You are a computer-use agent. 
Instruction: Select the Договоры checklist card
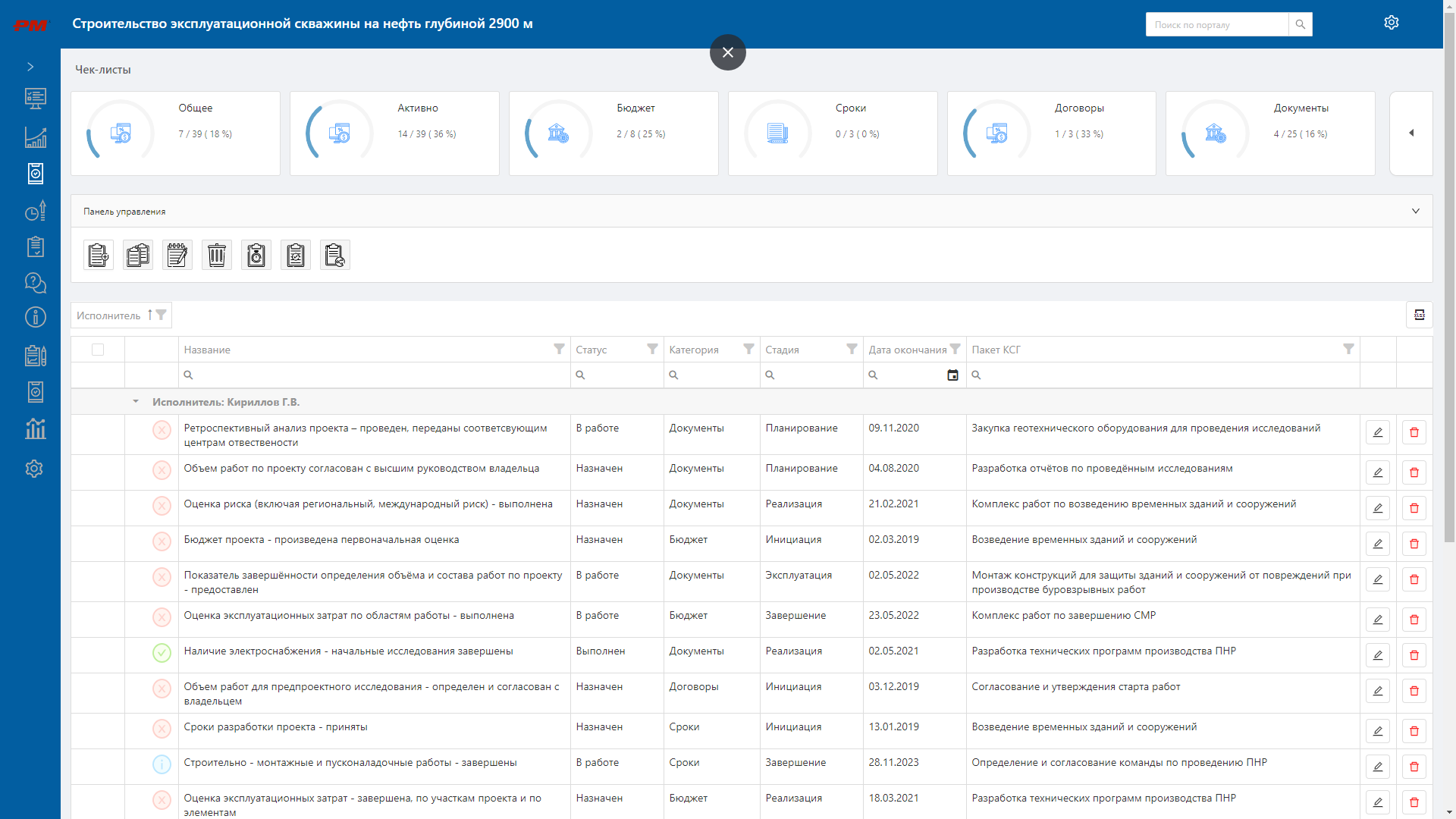[x=1052, y=133]
